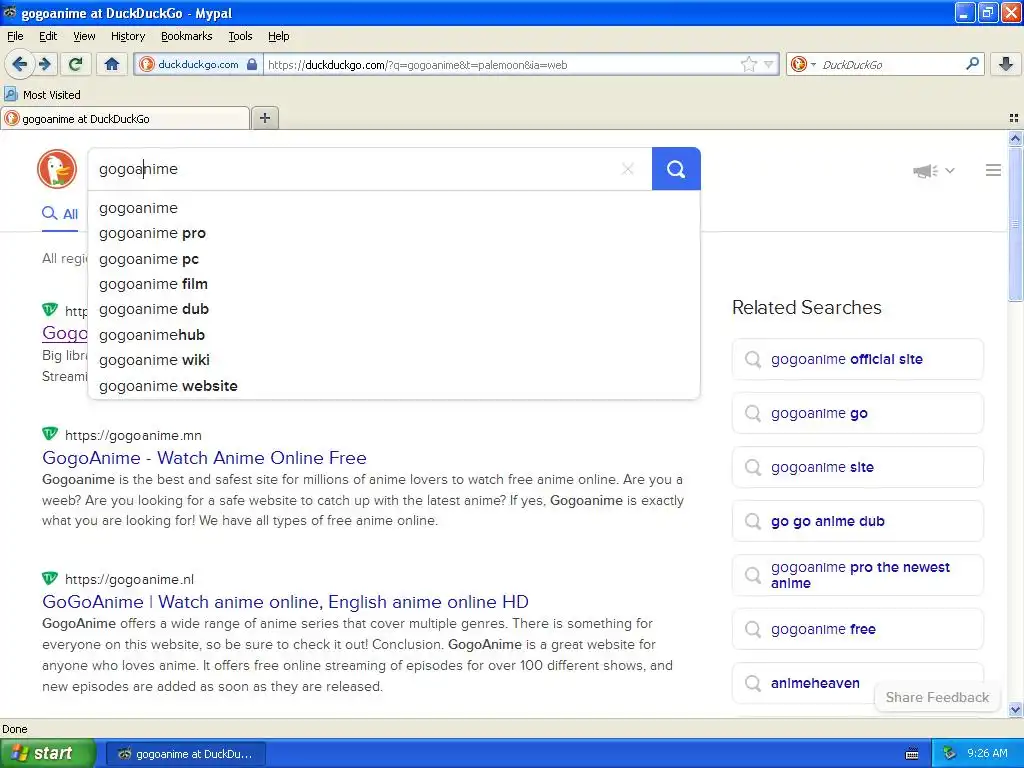Choose the suggestion 'gogoanime film'
1024x768 pixels.
tap(394, 284)
